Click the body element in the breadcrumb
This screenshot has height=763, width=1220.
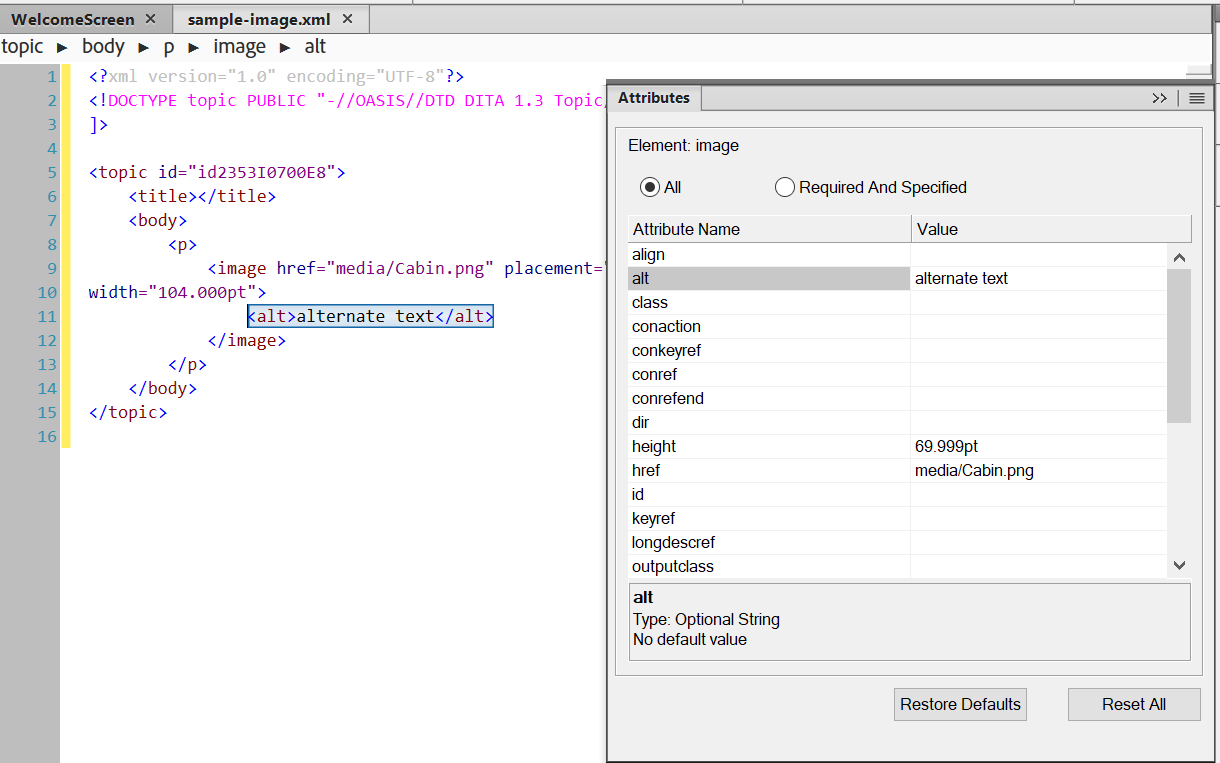[103, 47]
